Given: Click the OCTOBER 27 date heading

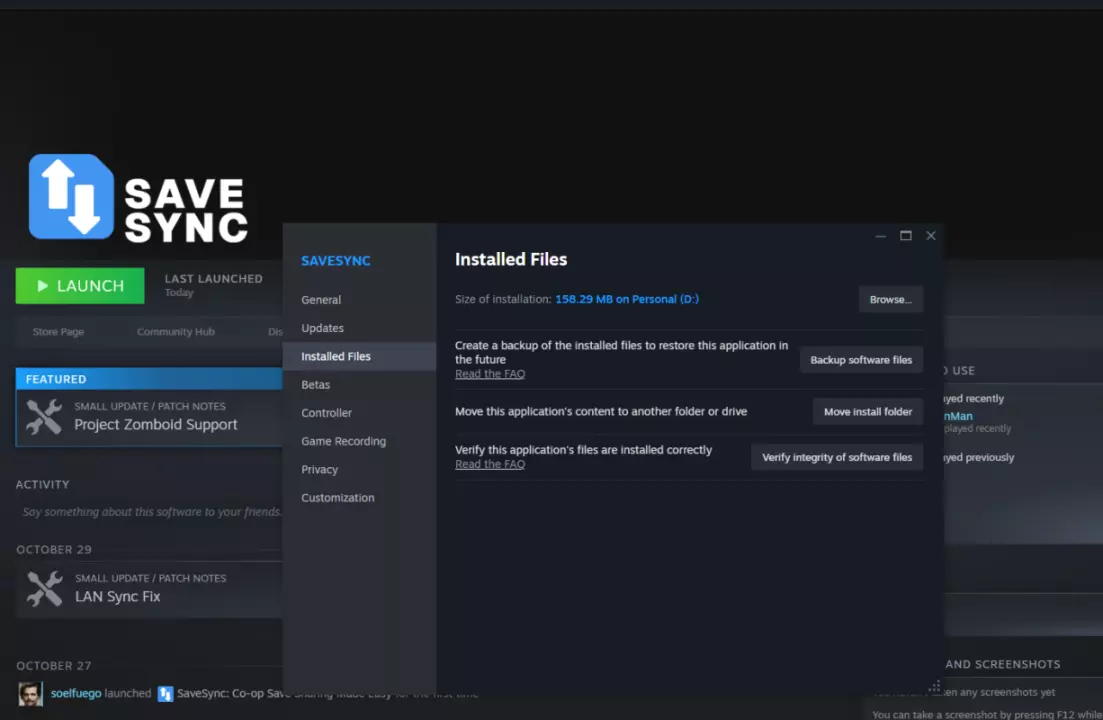Looking at the screenshot, I should coord(54,665).
